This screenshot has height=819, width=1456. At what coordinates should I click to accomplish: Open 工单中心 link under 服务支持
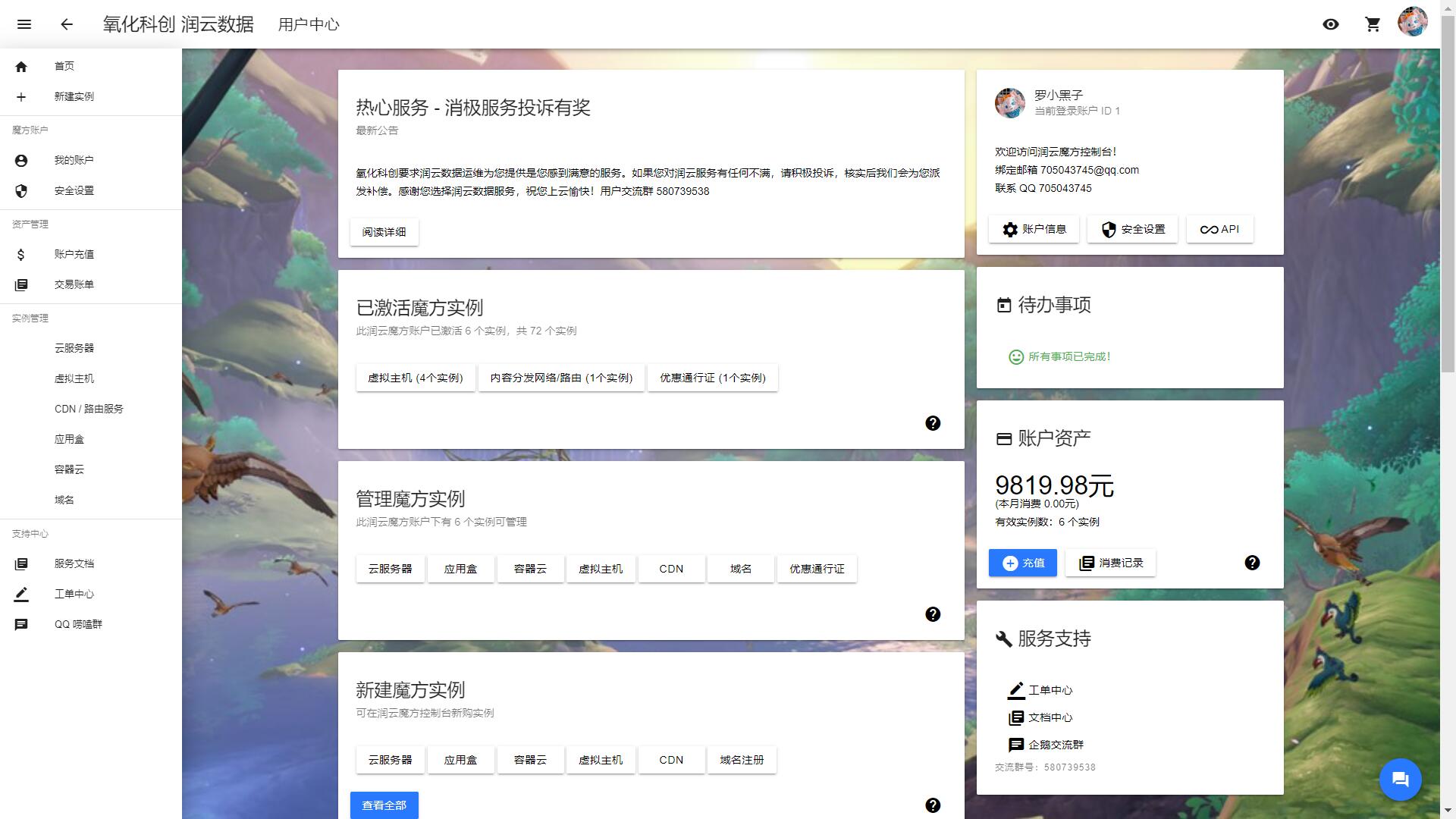click(1040, 690)
